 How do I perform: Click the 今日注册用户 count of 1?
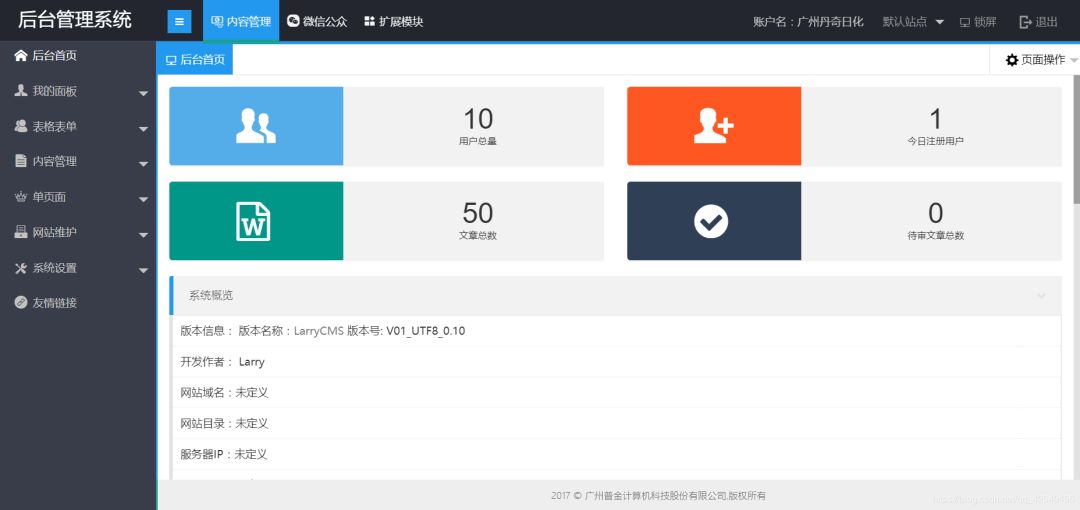pos(935,119)
